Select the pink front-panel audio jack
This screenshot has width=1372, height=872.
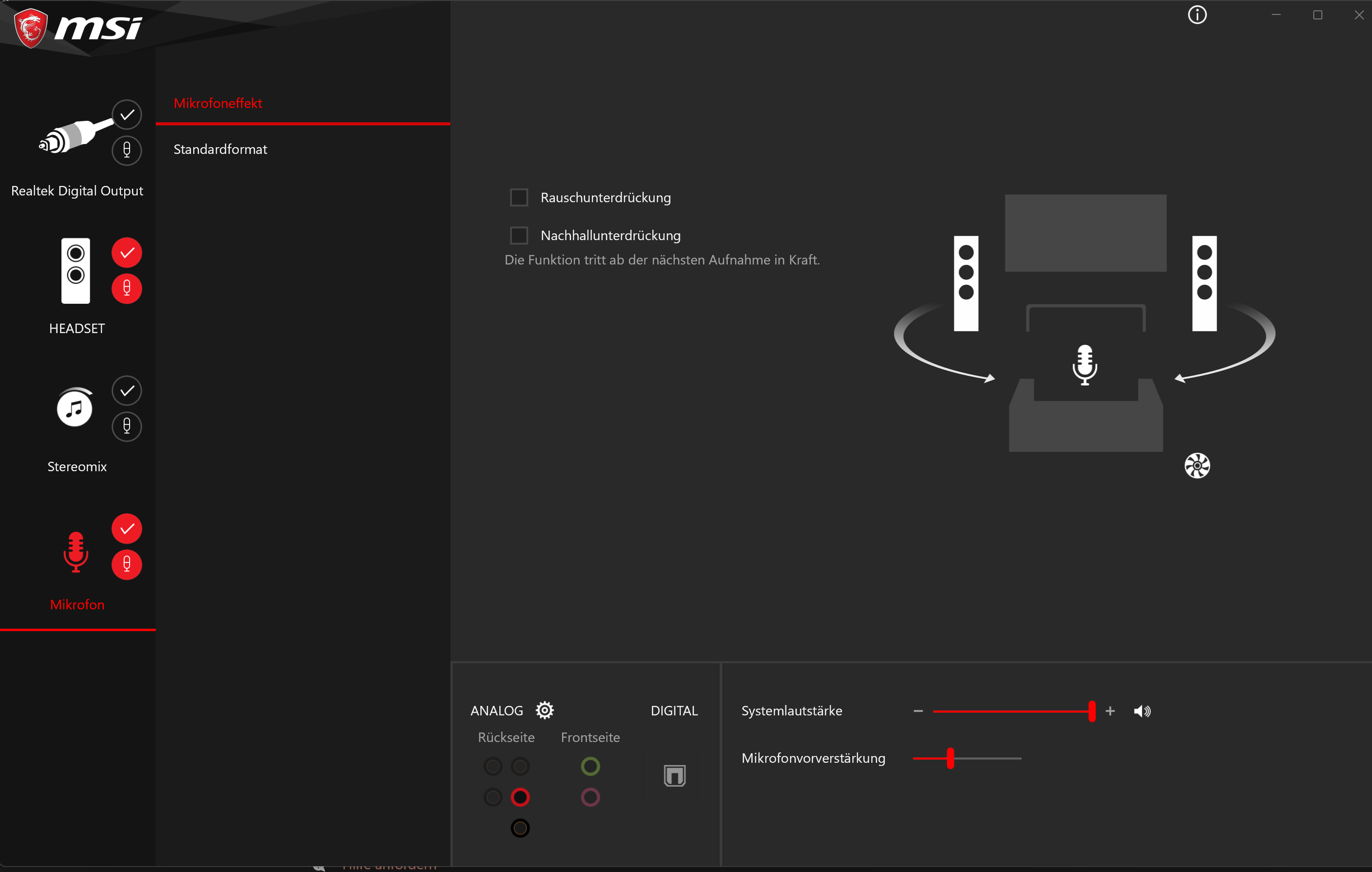[x=590, y=797]
